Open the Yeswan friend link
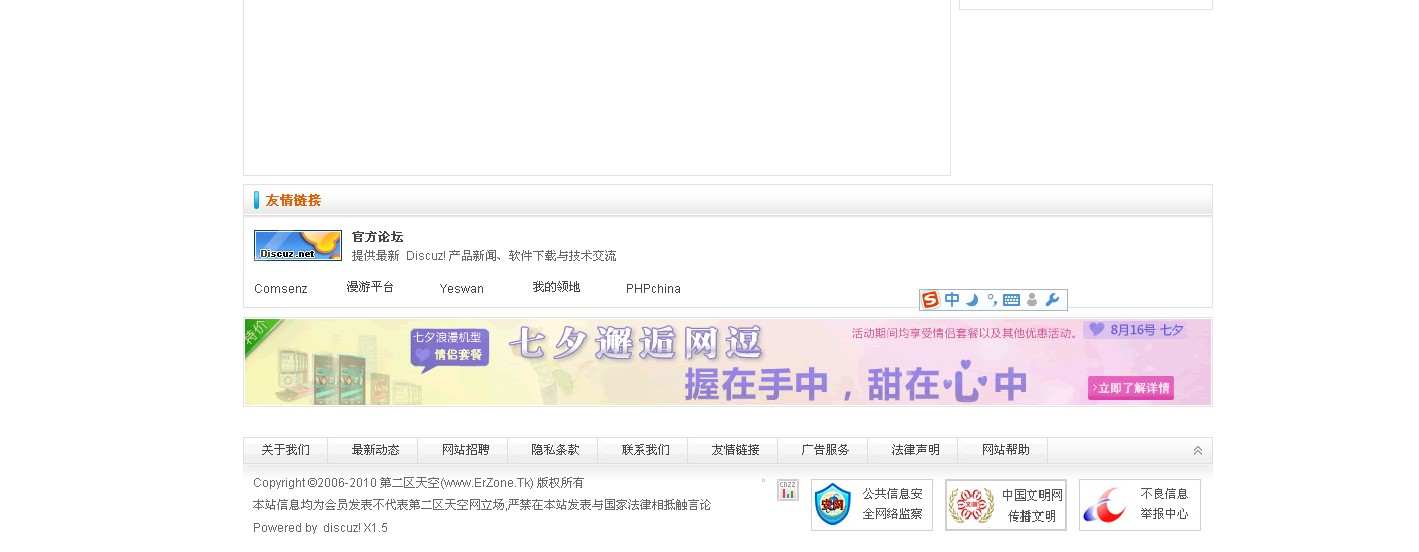 click(x=462, y=289)
